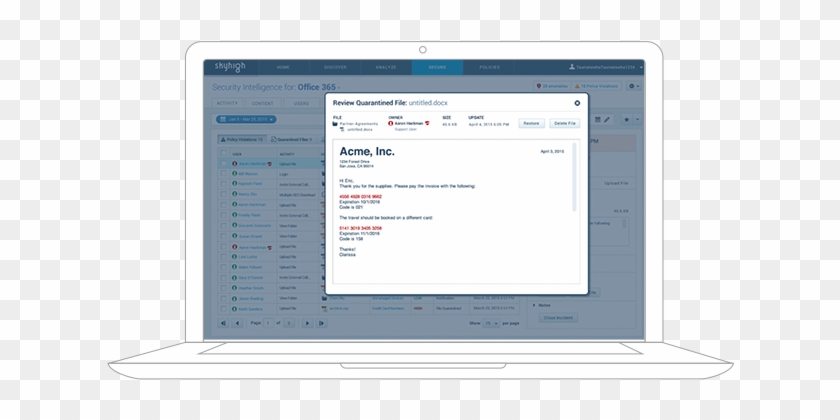This screenshot has width=840, height=420.
Task: Open the per page count dropdown
Action: pos(492,324)
